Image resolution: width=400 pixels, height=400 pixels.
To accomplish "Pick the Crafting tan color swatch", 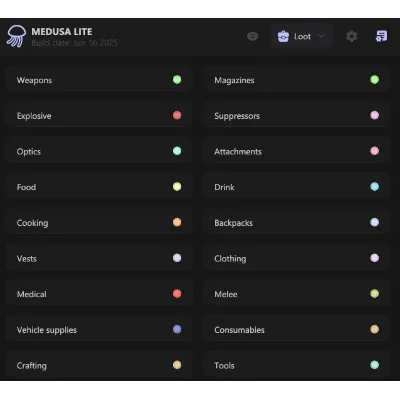I will coord(177,365).
